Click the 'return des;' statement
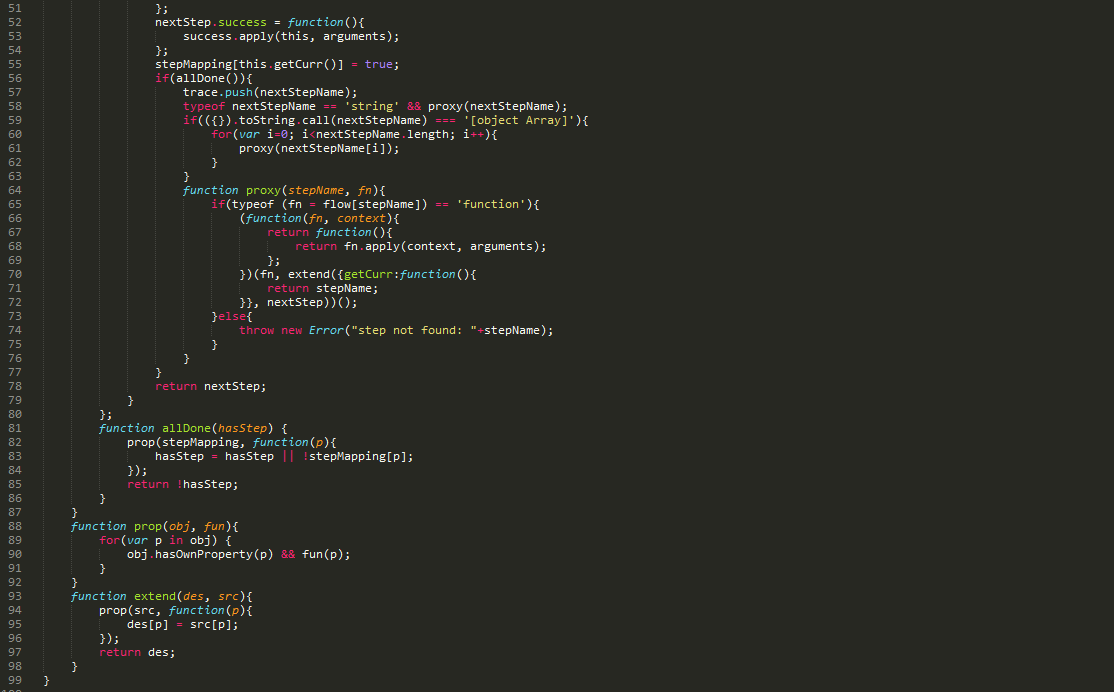Image resolution: width=1114 pixels, height=692 pixels. click(x=137, y=652)
